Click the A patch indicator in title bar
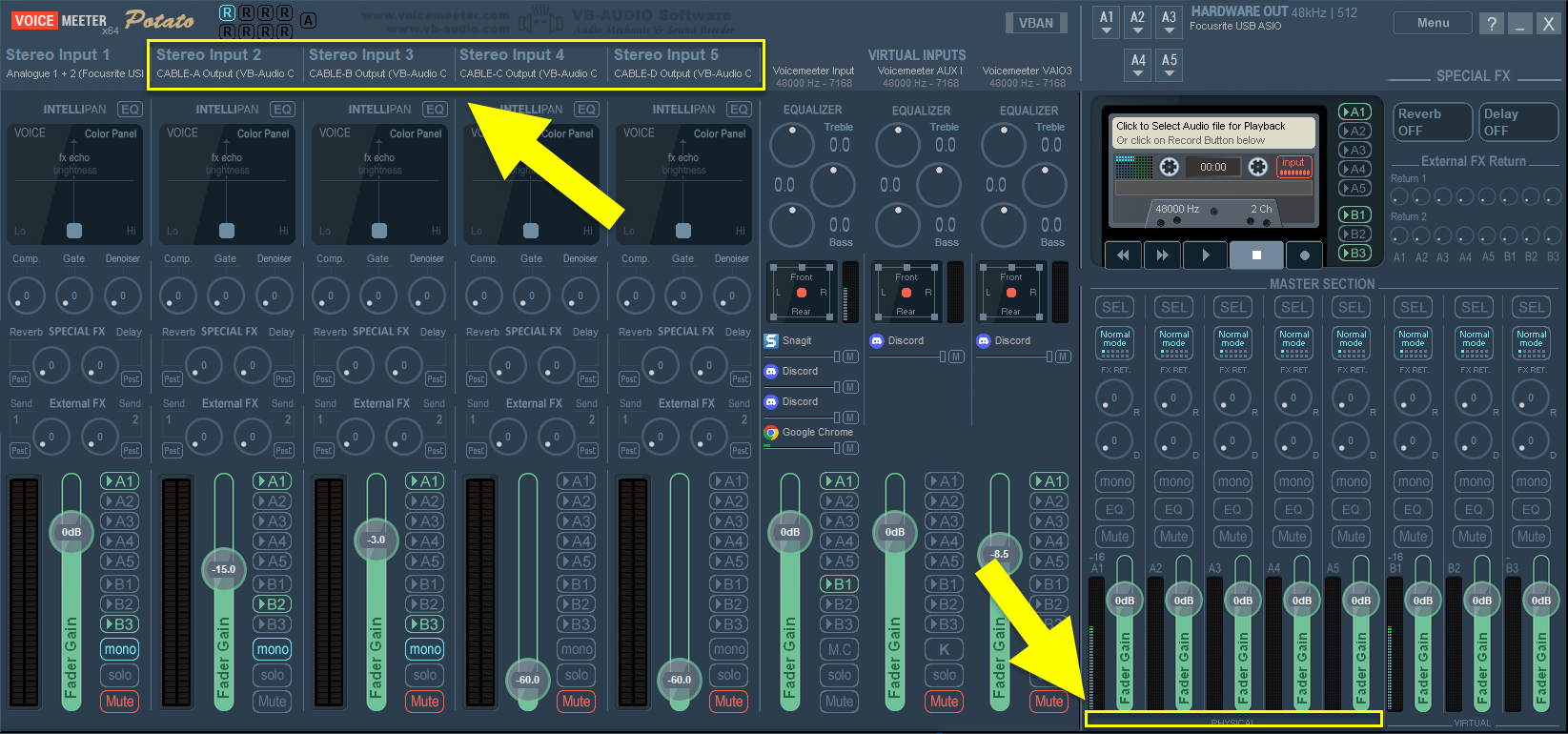The height and width of the screenshot is (734, 1568). click(308, 20)
